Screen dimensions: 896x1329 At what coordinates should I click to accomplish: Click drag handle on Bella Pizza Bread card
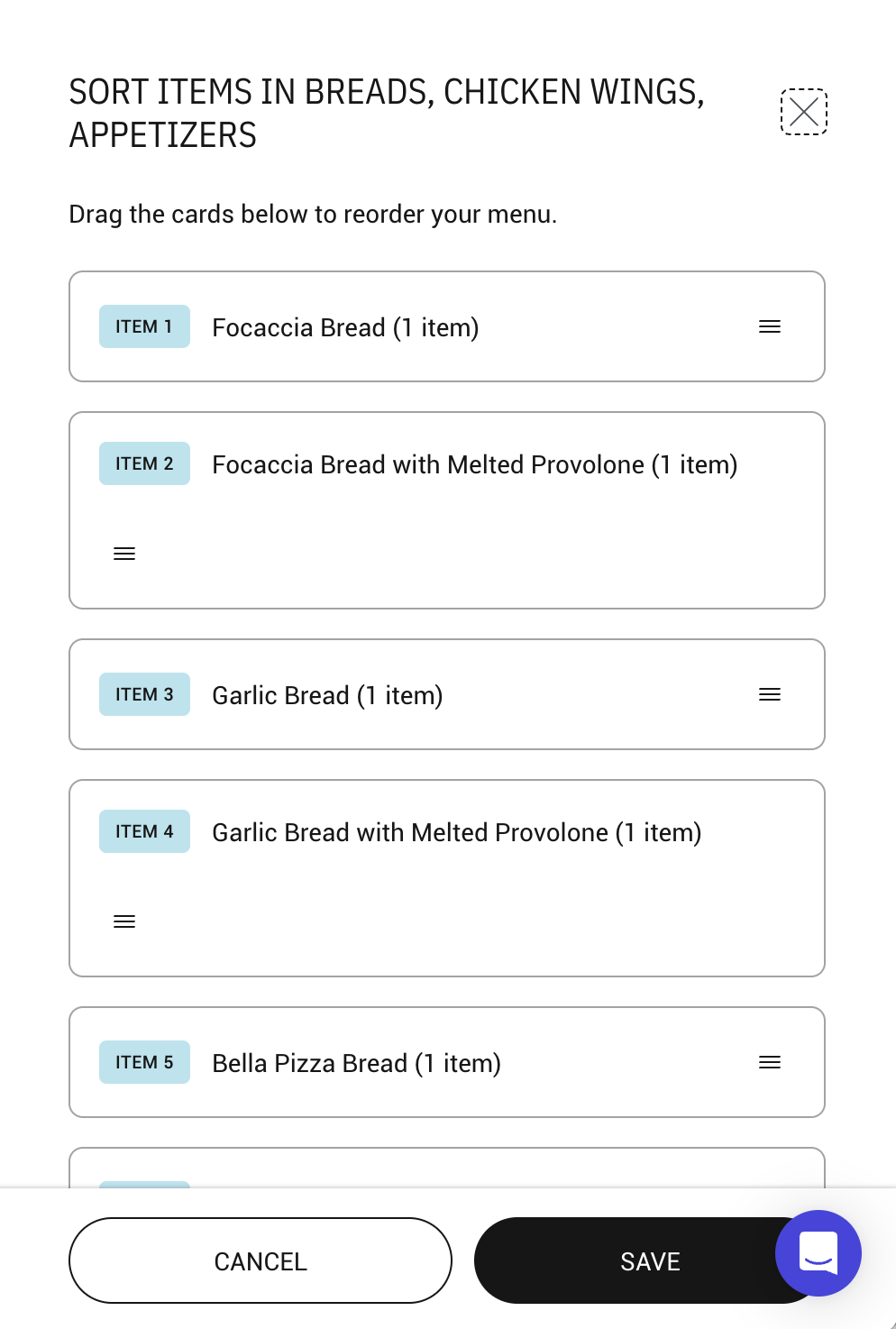(x=769, y=1062)
